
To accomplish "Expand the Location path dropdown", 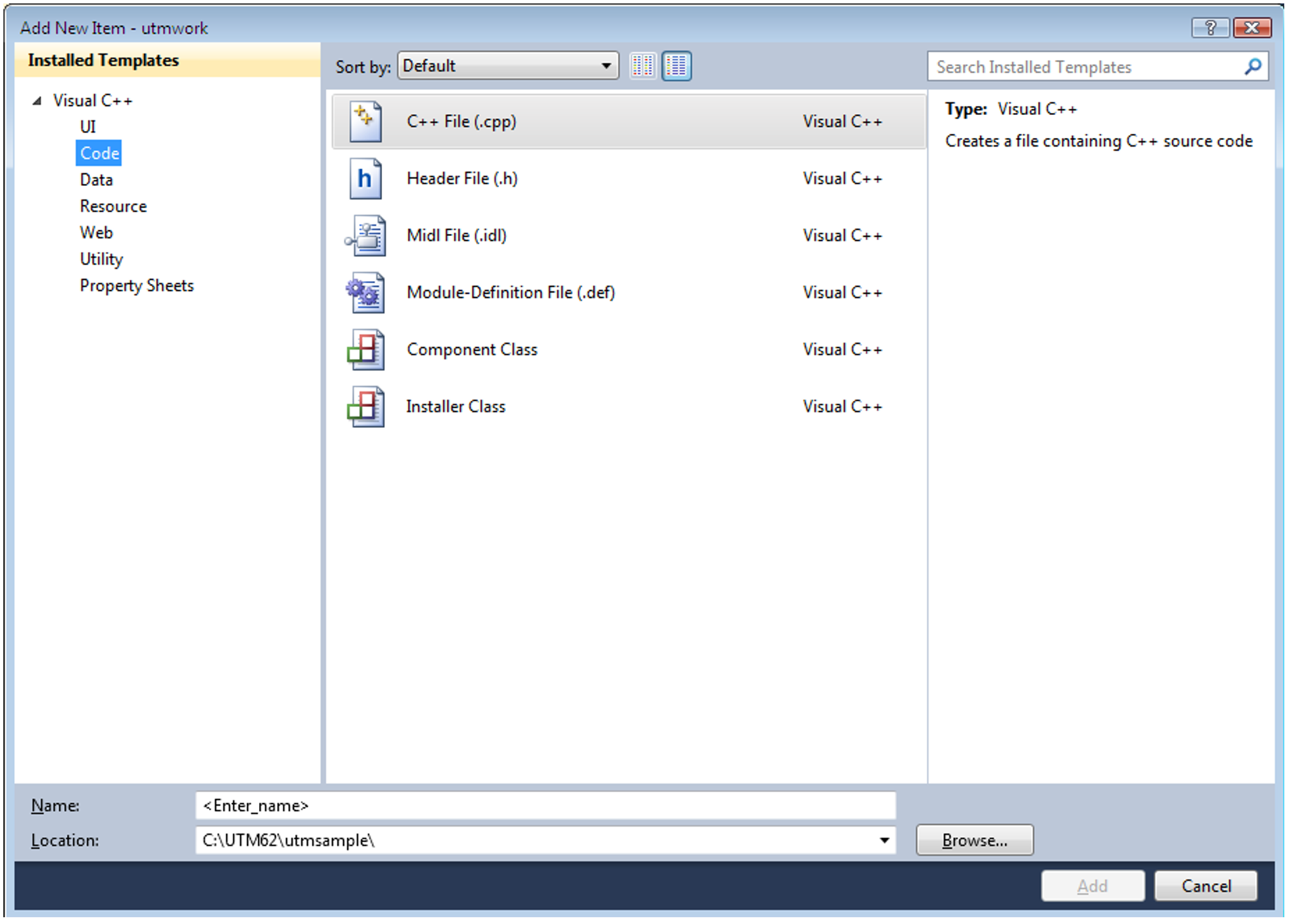I will [x=884, y=840].
